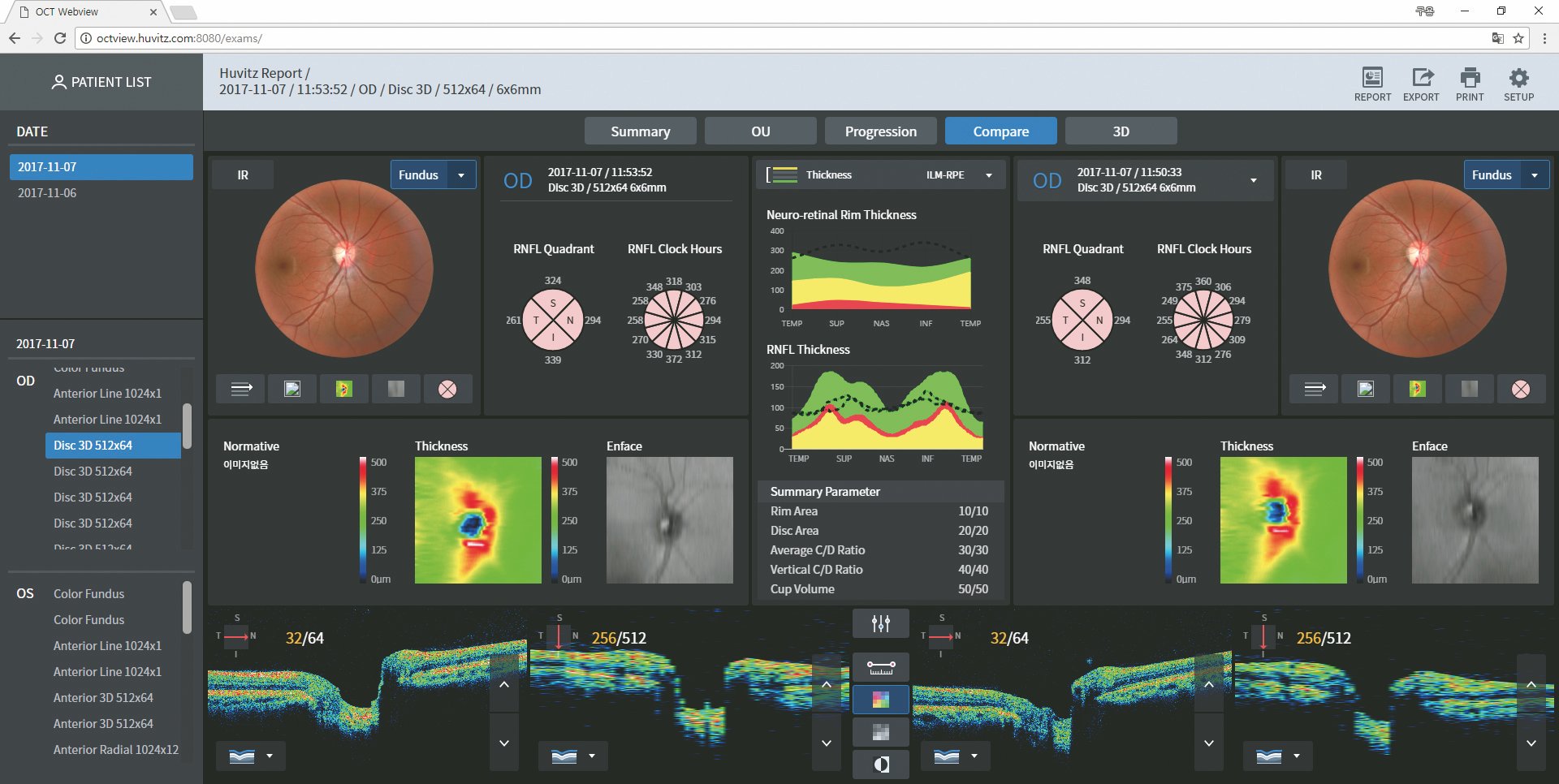Click the EXPORT icon
The height and width of the screenshot is (784, 1559).
point(1421,84)
